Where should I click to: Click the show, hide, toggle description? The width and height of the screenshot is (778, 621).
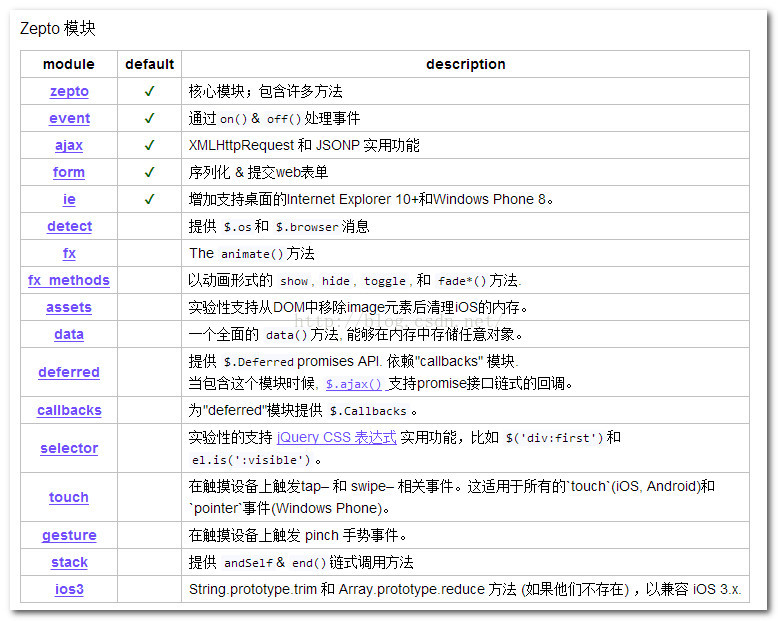point(355,280)
